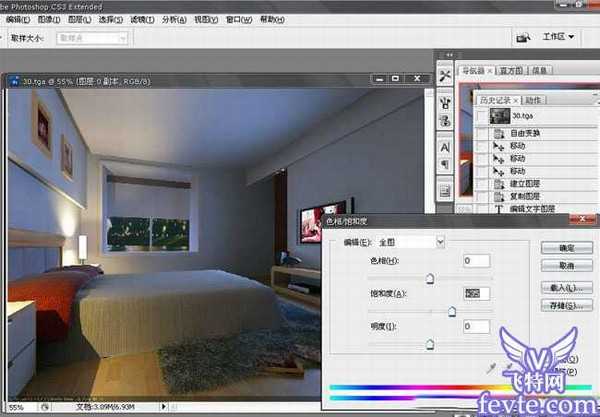This screenshot has height=417, width=600.
Task: Open the layer comps panel icon
Action: pos(445,190)
